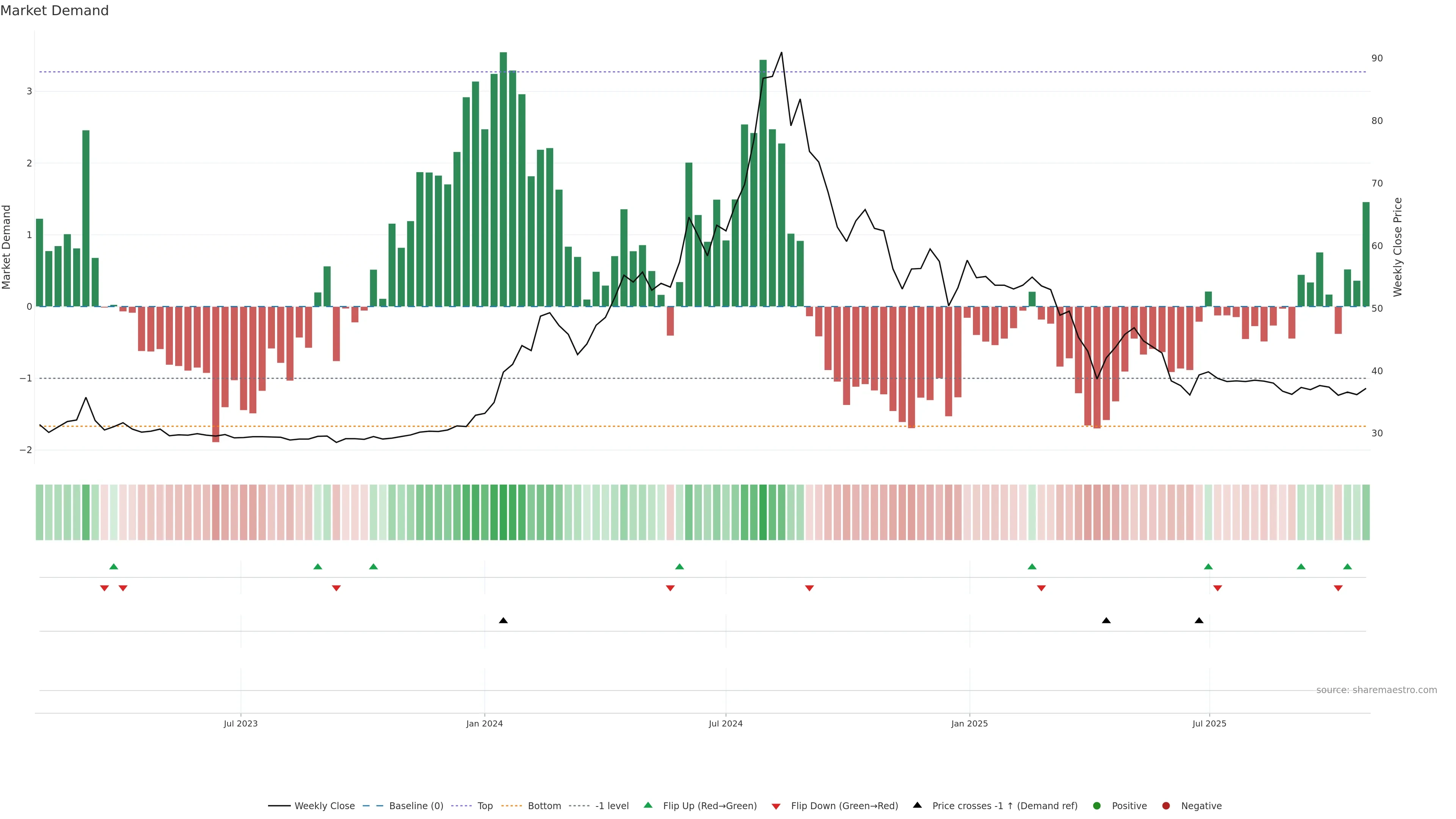Viewport: 1456px width, 819px height.
Task: Click darkest green heatmap cell
Action: [503, 512]
